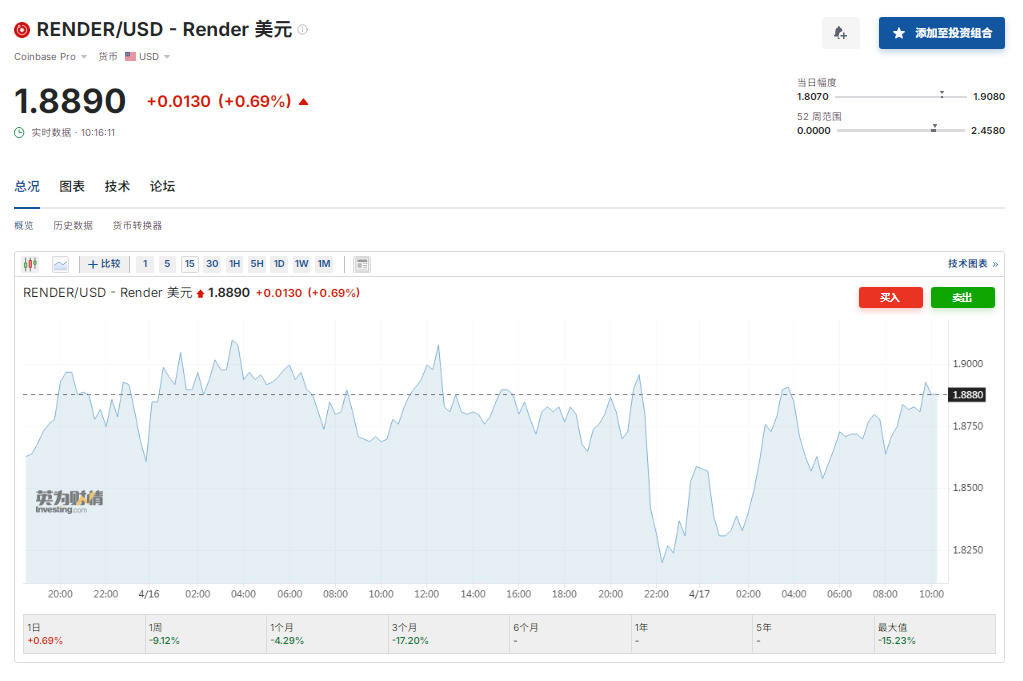Screen dimensions: 1023x681
Task: Select 1日 time range
Action: (84, 633)
